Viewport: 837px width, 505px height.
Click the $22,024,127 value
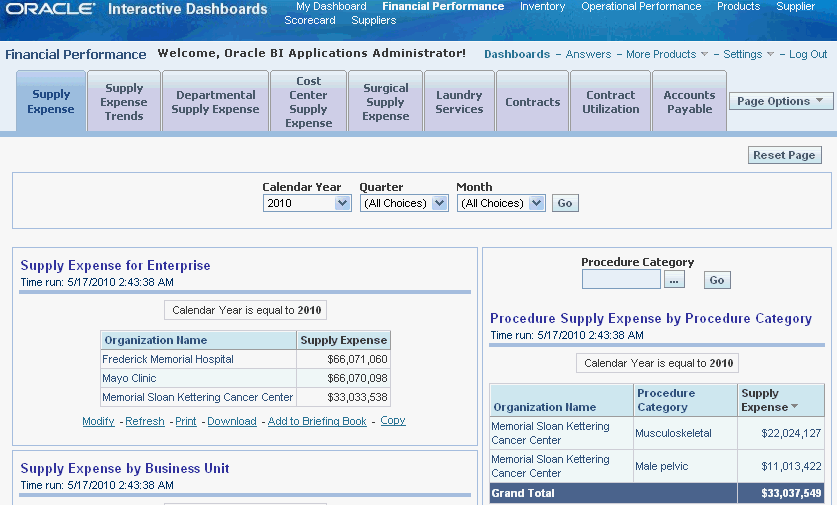tap(791, 433)
